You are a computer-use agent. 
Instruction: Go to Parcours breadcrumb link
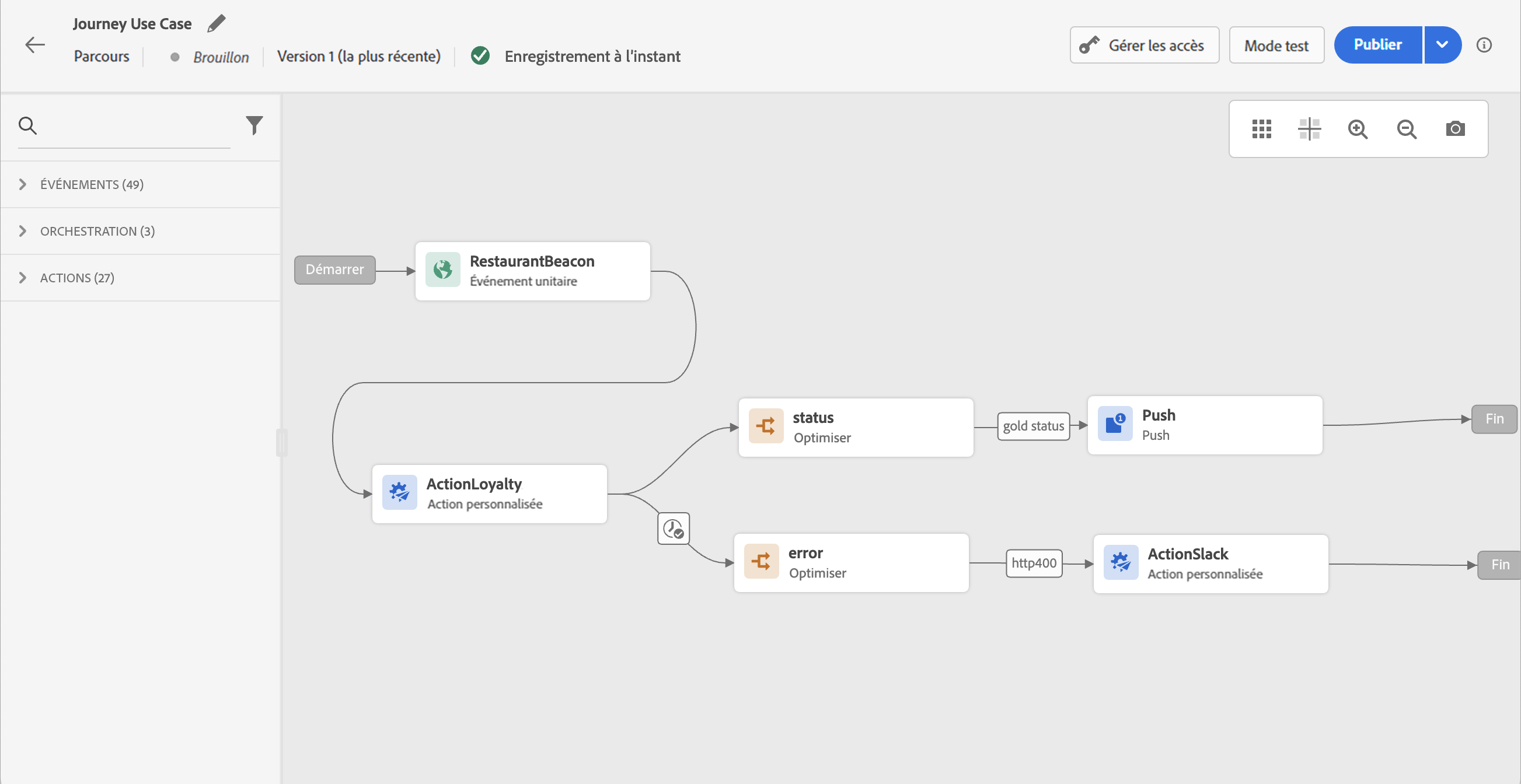coord(102,57)
